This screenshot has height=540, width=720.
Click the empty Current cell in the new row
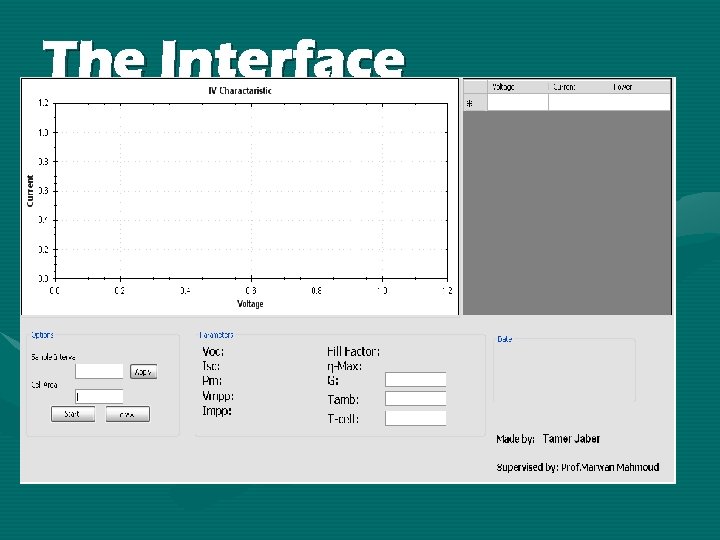(579, 102)
